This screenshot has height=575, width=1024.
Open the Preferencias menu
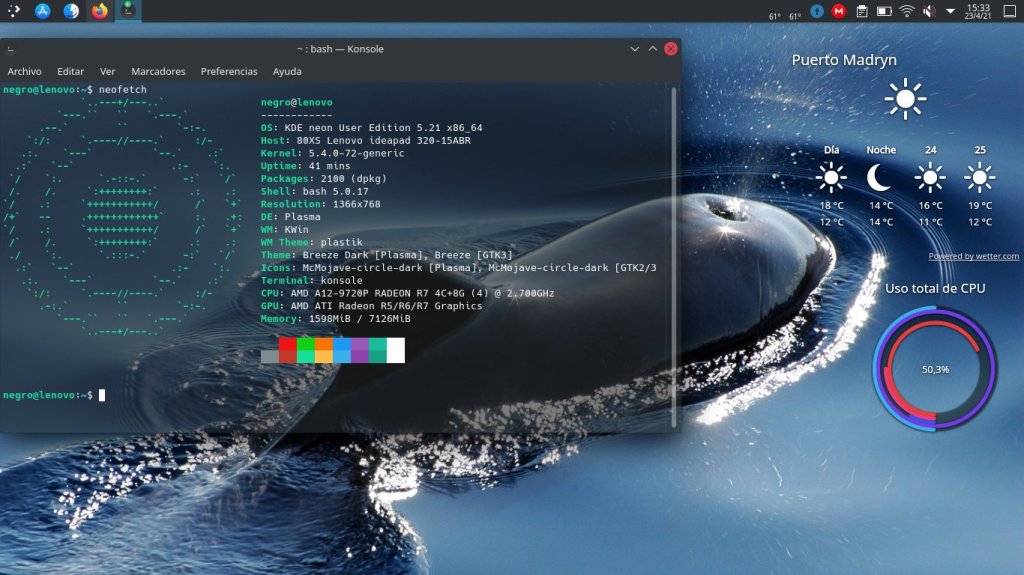[229, 71]
